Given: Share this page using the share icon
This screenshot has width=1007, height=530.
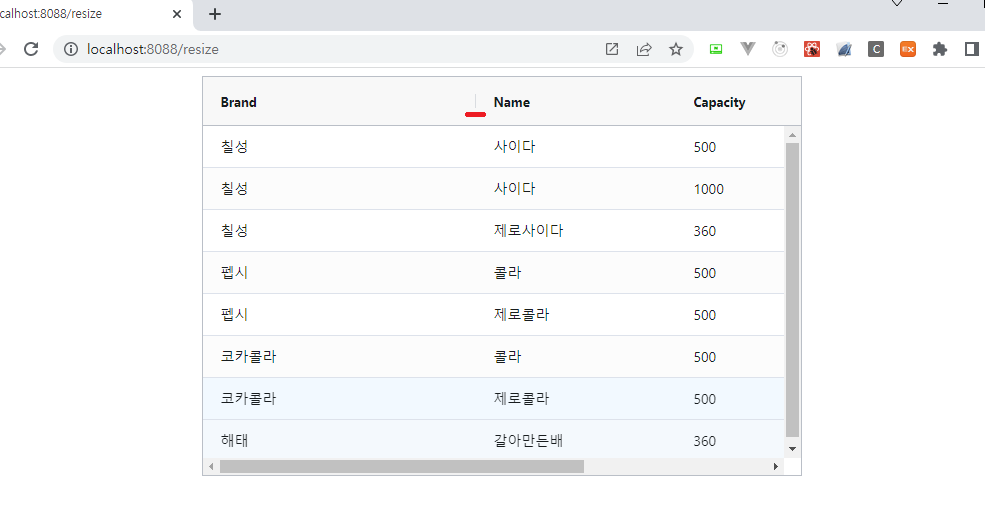Looking at the screenshot, I should coord(644,49).
